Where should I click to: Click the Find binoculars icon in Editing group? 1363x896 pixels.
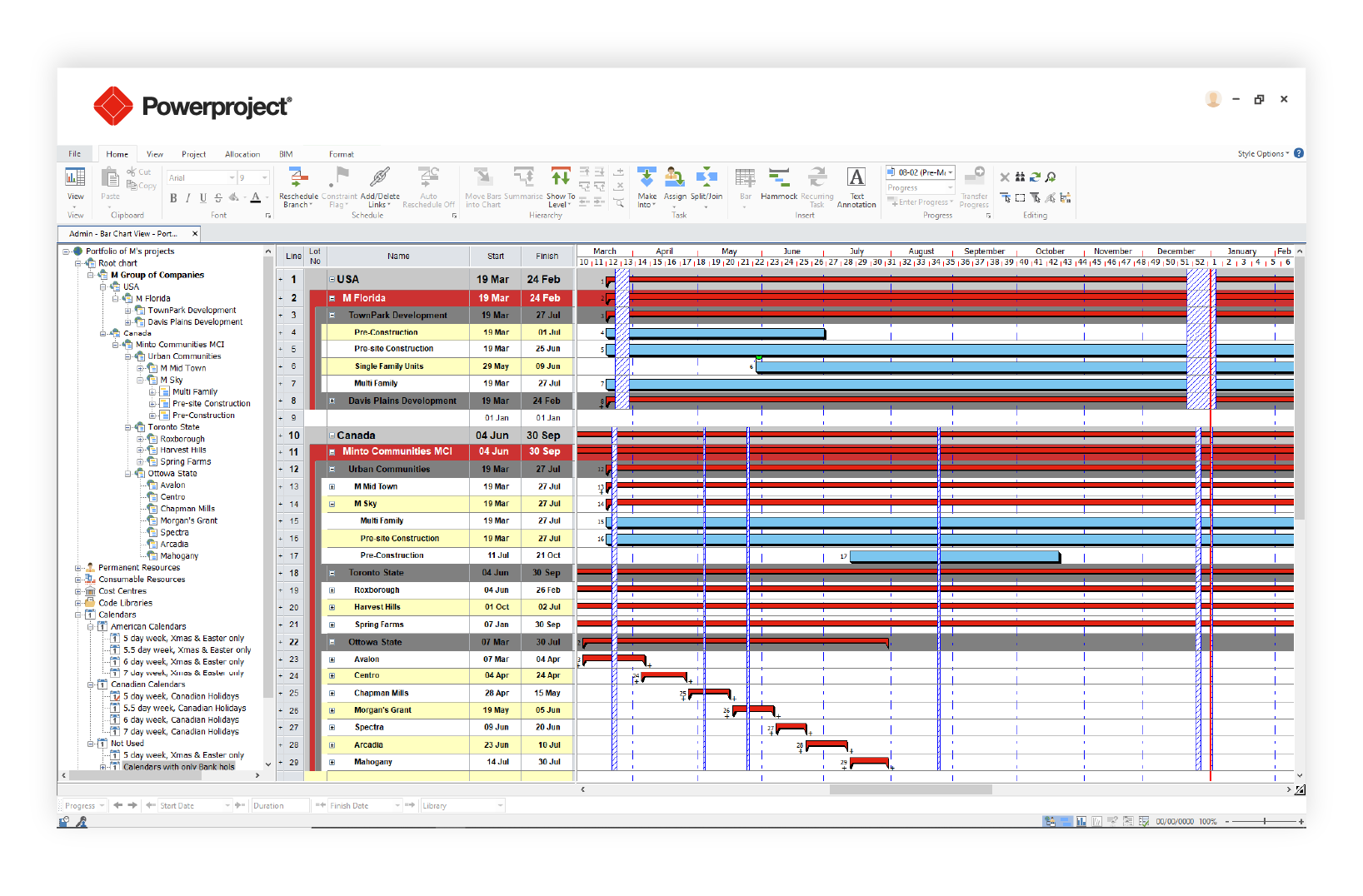(1020, 177)
